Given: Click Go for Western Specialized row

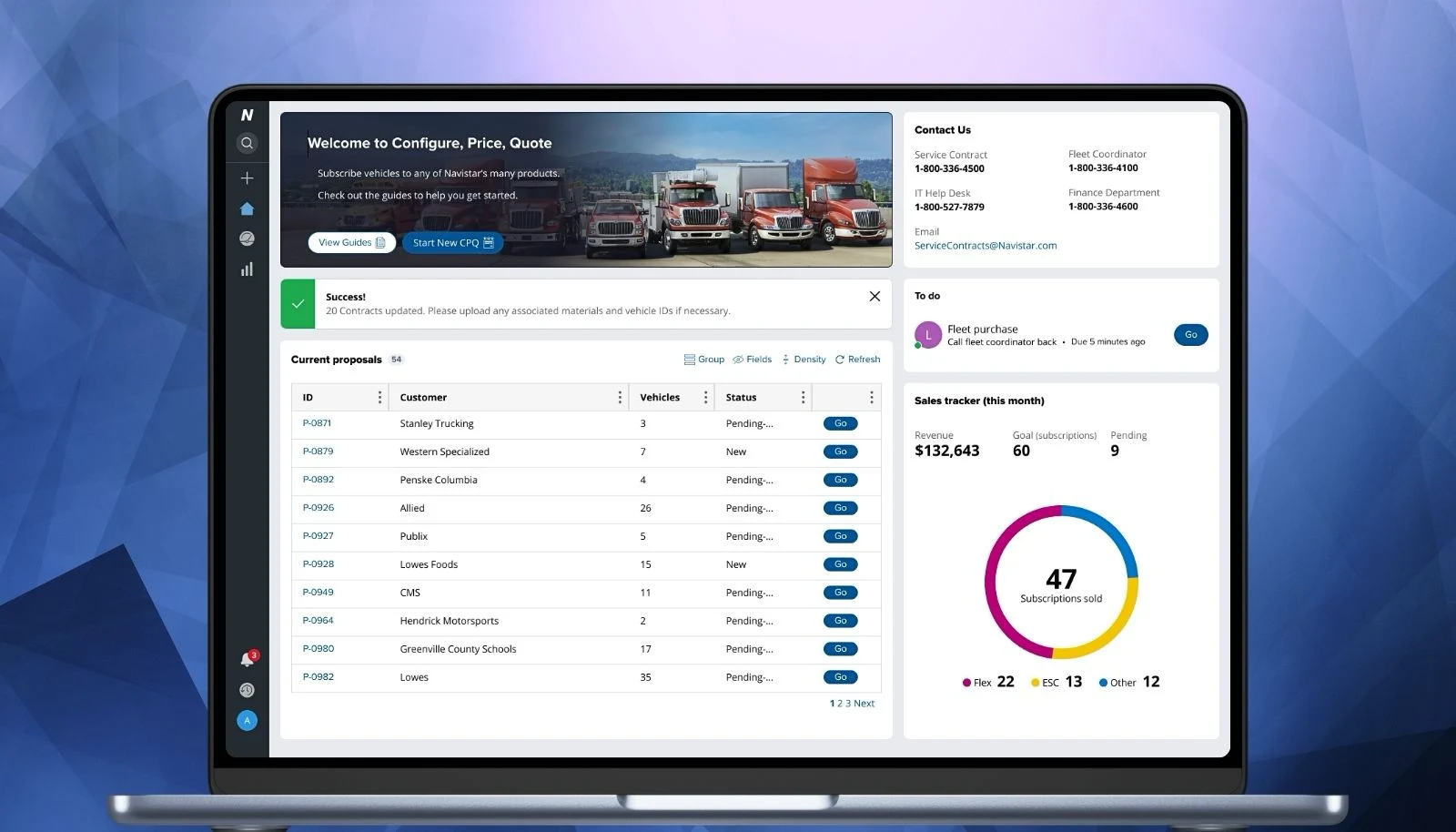Looking at the screenshot, I should point(840,452).
